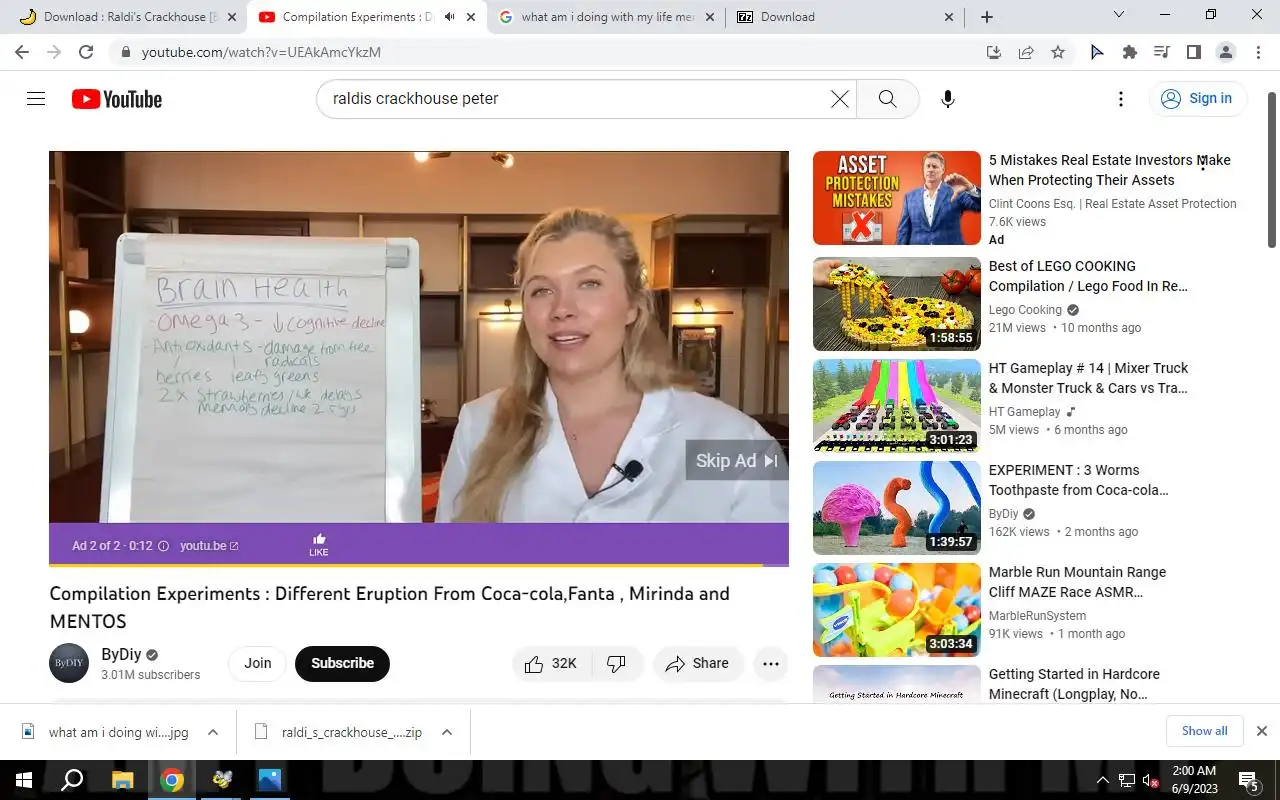Screen dimensions: 1280x800
Task: Open Getting Started in Hardcore Minecraft
Action: click(1074, 684)
